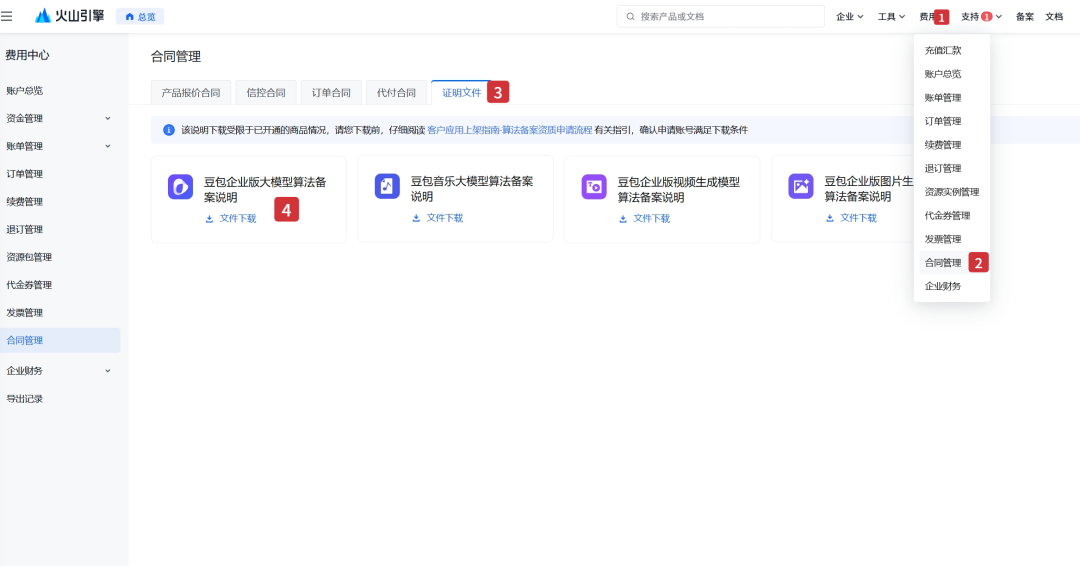The height and width of the screenshot is (566, 1080).
Task: Click the search magnifier icon
Action: coord(630,17)
